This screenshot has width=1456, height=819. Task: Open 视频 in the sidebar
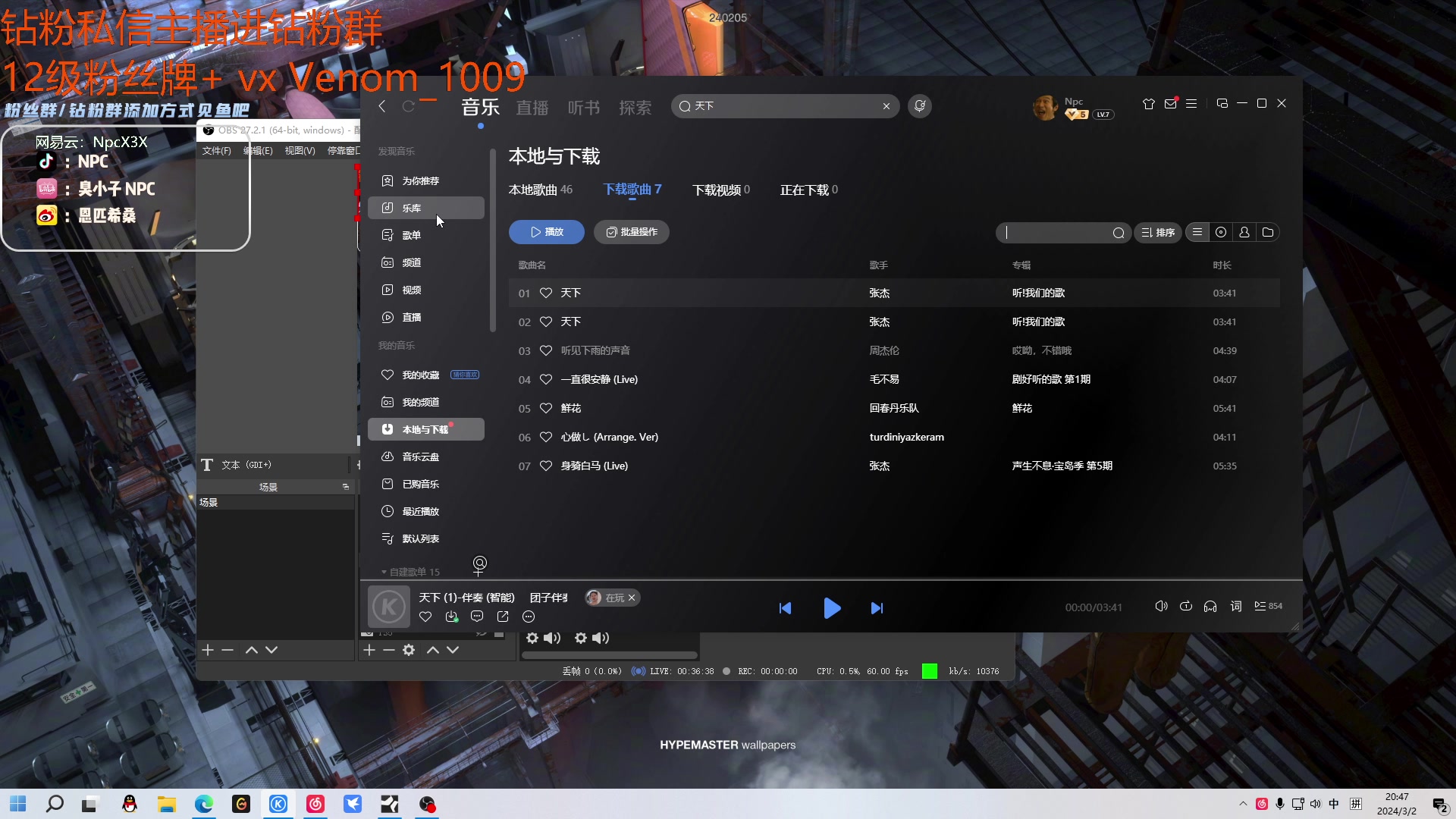click(x=426, y=290)
